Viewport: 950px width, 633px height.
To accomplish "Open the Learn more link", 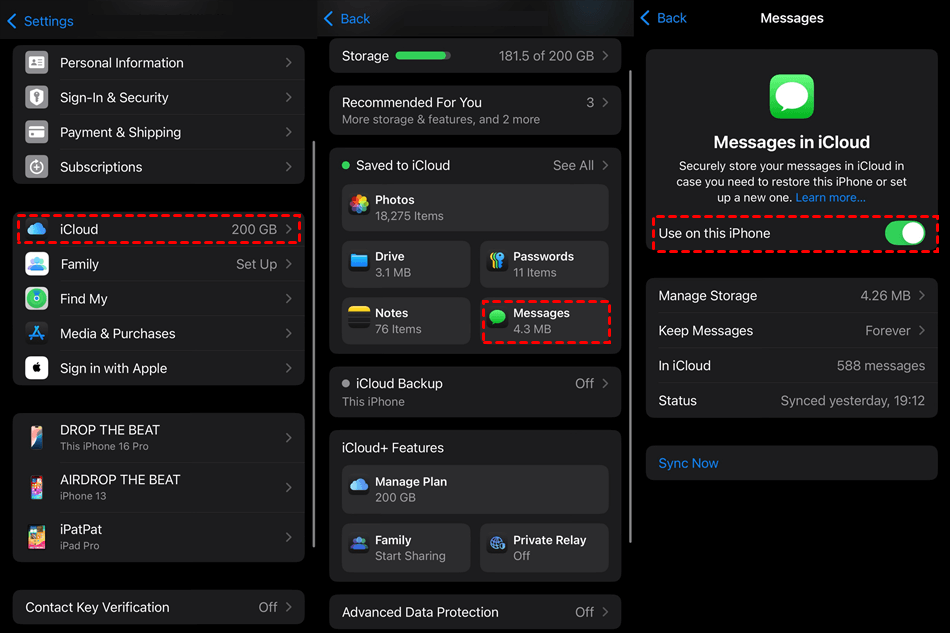I will 830,197.
